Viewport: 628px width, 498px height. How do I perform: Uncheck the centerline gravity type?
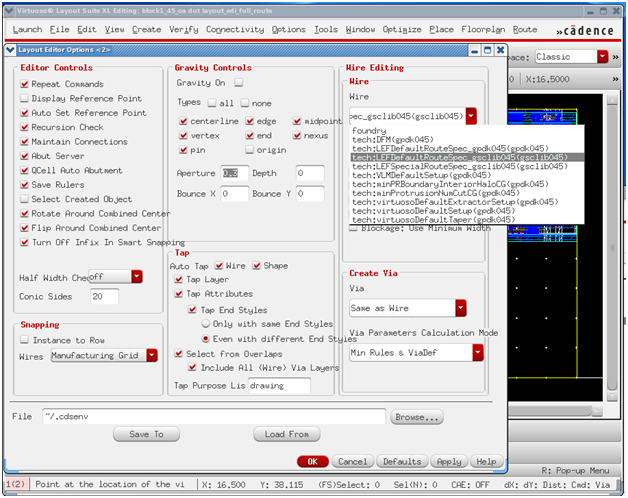[x=183, y=121]
